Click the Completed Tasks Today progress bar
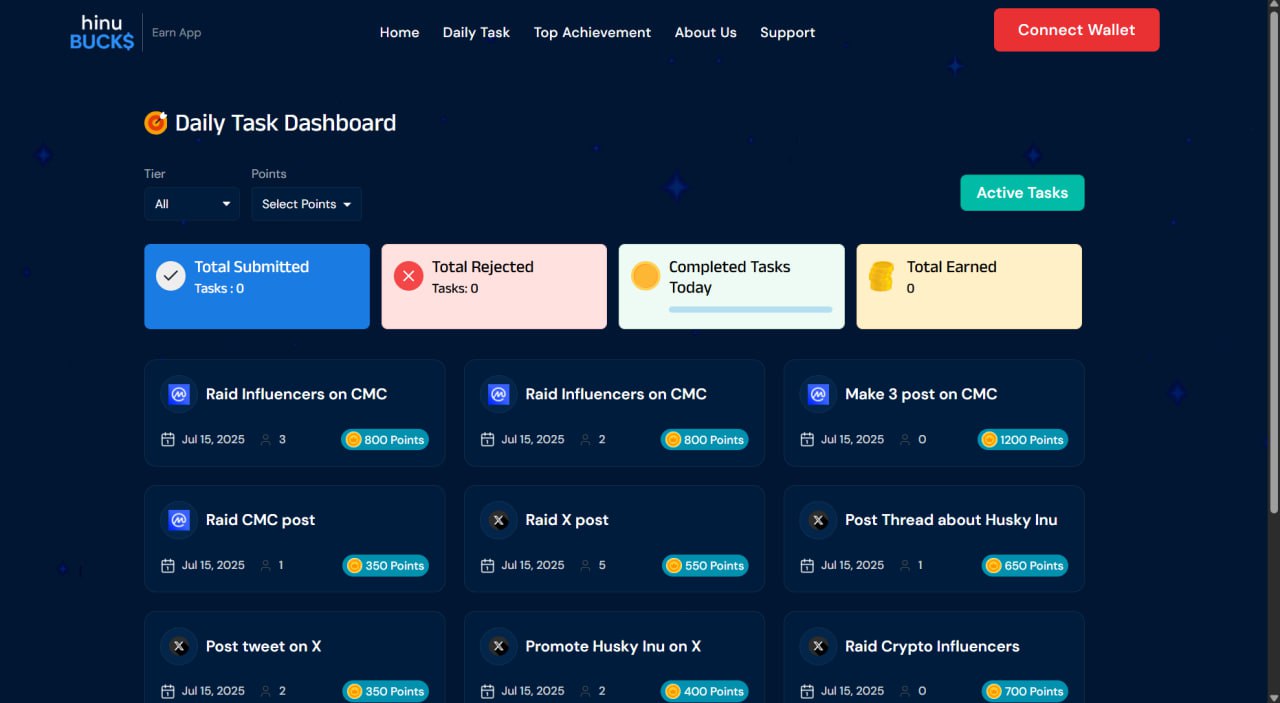Screen dimensions: 1280x703 tap(750, 310)
